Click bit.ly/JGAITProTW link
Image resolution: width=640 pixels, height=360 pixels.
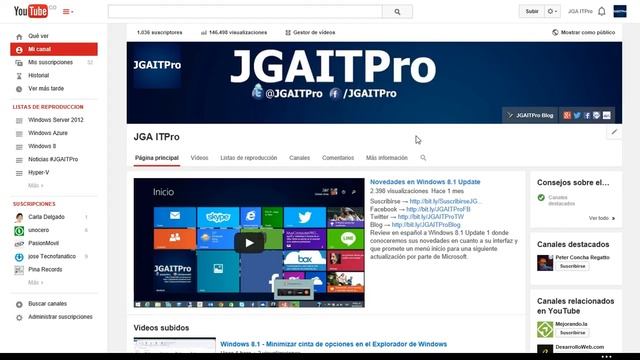[x=431, y=217]
